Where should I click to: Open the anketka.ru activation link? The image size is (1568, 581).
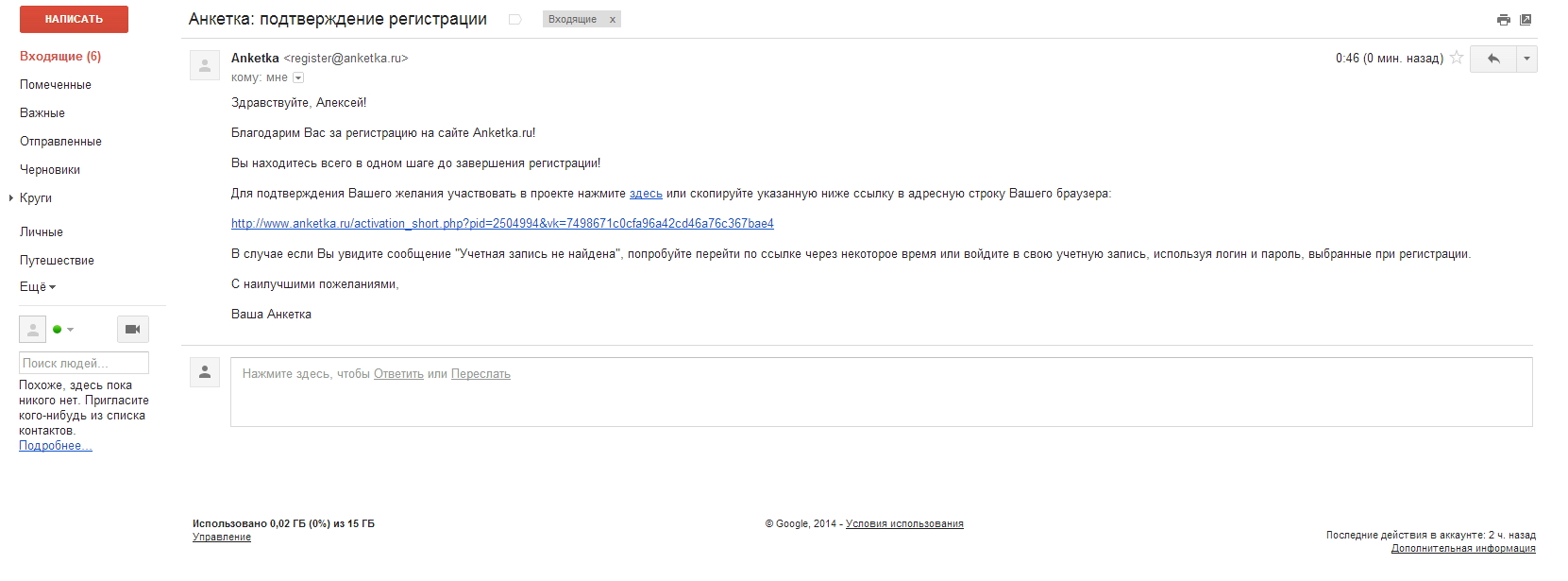502,224
